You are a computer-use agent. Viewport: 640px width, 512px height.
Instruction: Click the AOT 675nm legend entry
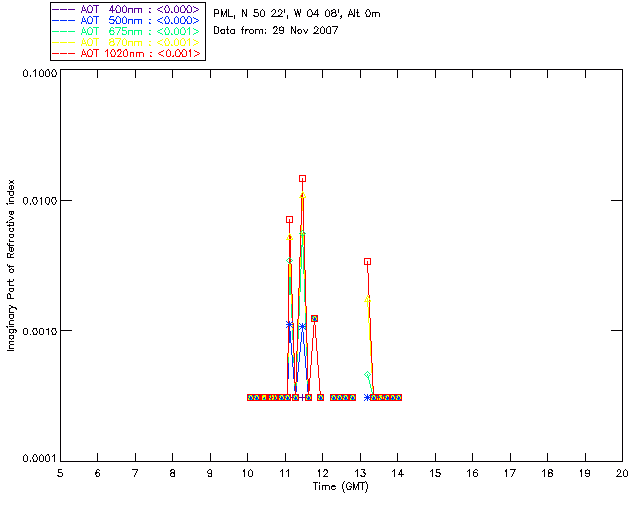tap(126, 31)
